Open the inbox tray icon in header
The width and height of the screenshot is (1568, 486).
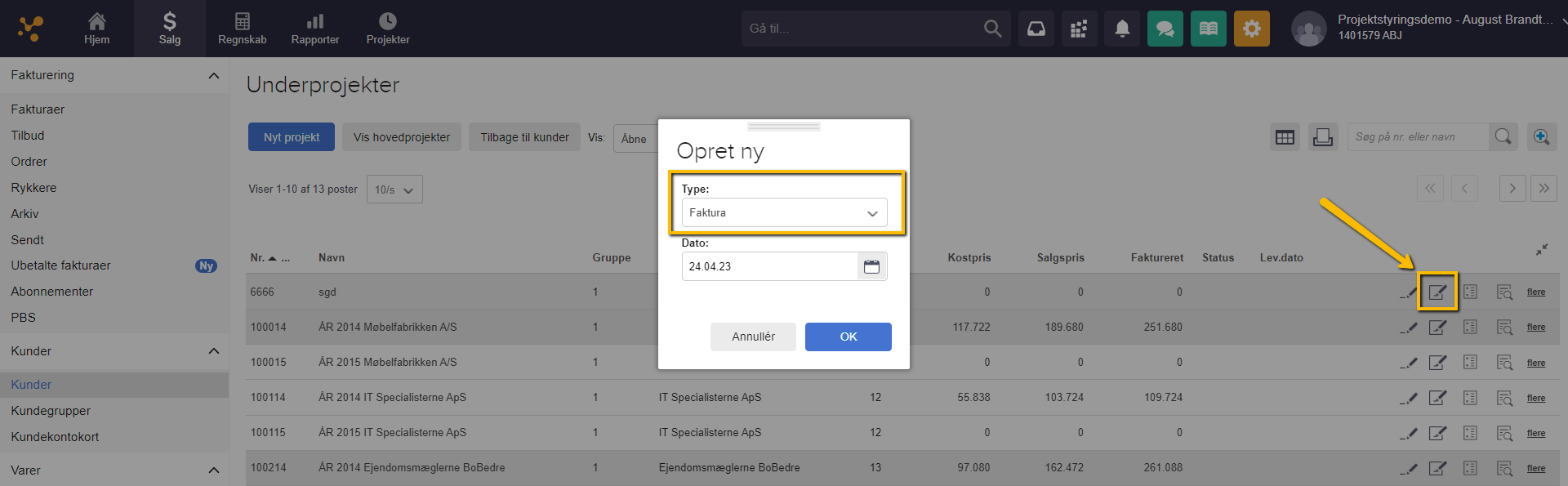(x=1036, y=29)
